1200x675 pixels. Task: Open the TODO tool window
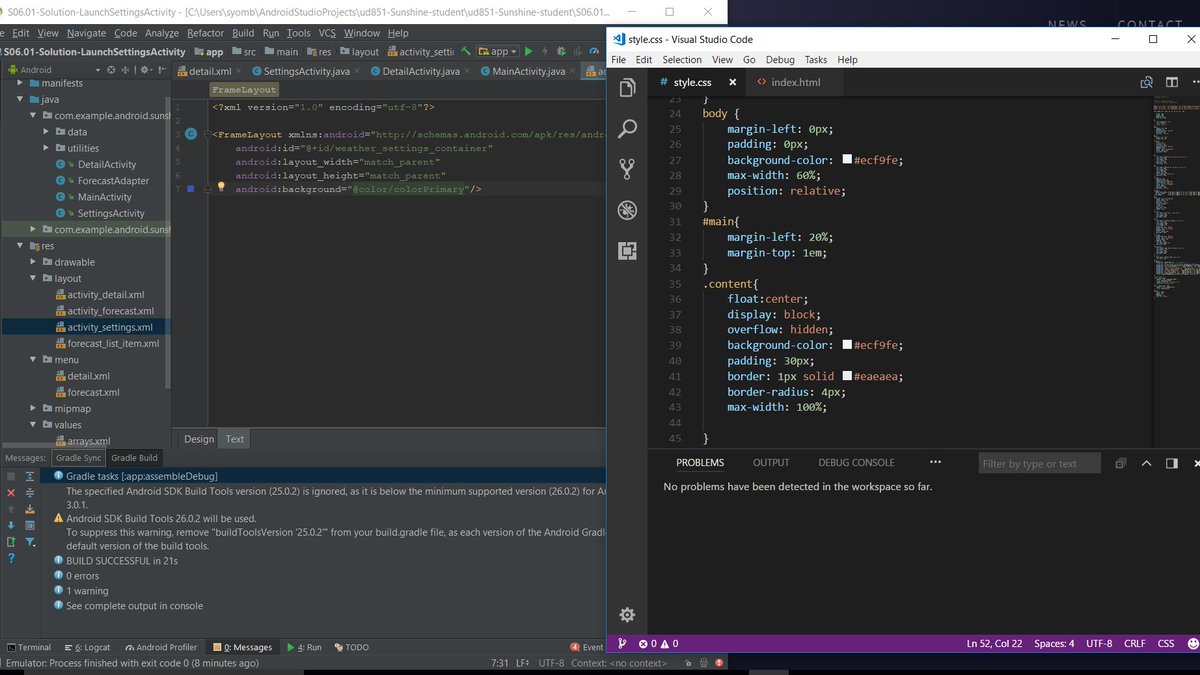351,647
